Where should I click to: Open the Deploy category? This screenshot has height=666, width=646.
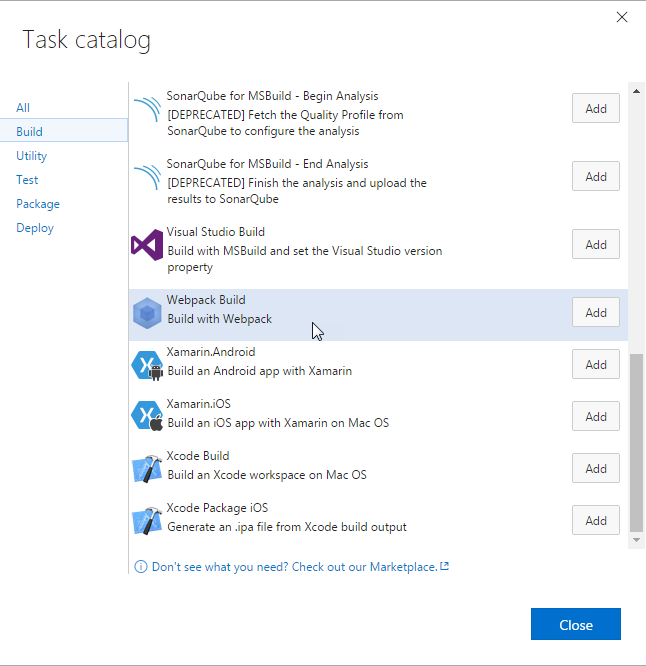tap(35, 229)
